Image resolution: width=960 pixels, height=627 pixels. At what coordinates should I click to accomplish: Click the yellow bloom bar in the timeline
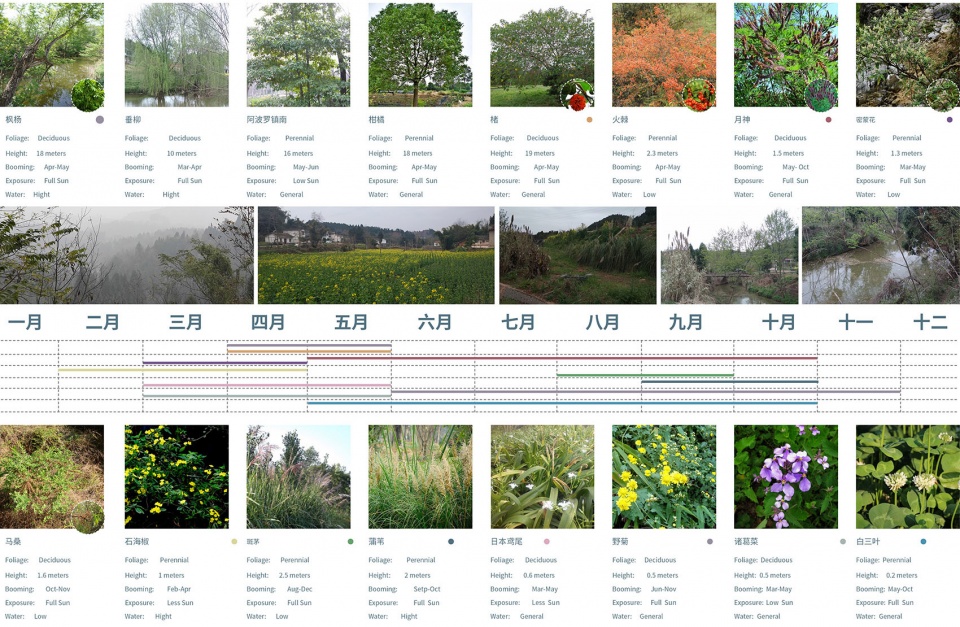tap(182, 371)
